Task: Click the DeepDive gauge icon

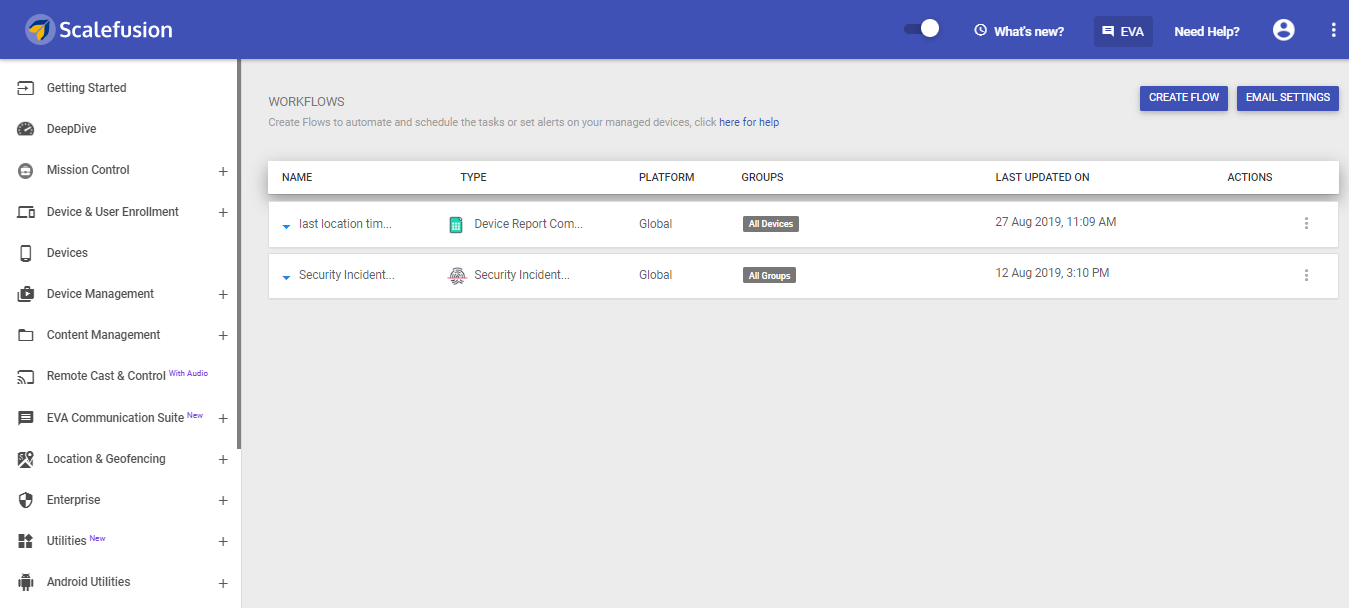Action: tap(26, 129)
